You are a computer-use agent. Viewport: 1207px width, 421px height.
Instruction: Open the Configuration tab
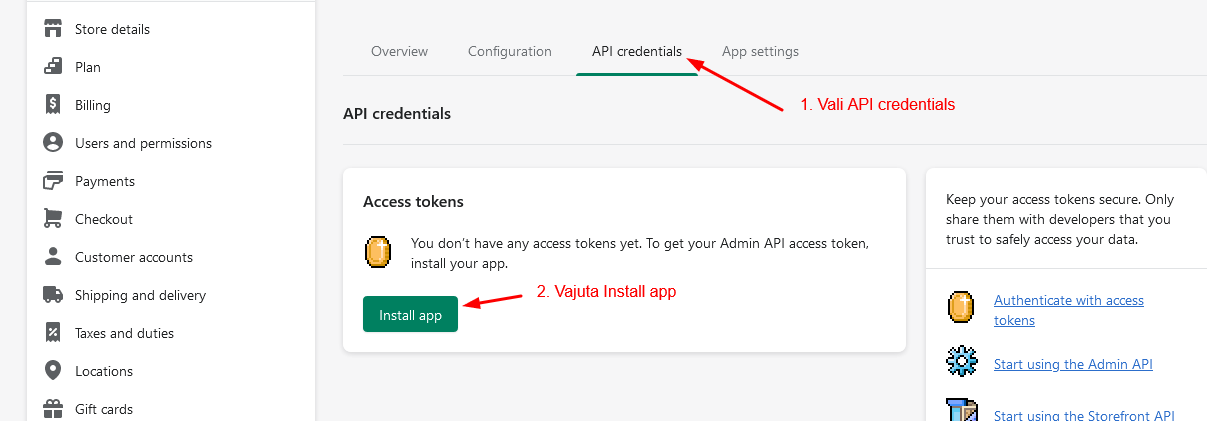pos(509,51)
